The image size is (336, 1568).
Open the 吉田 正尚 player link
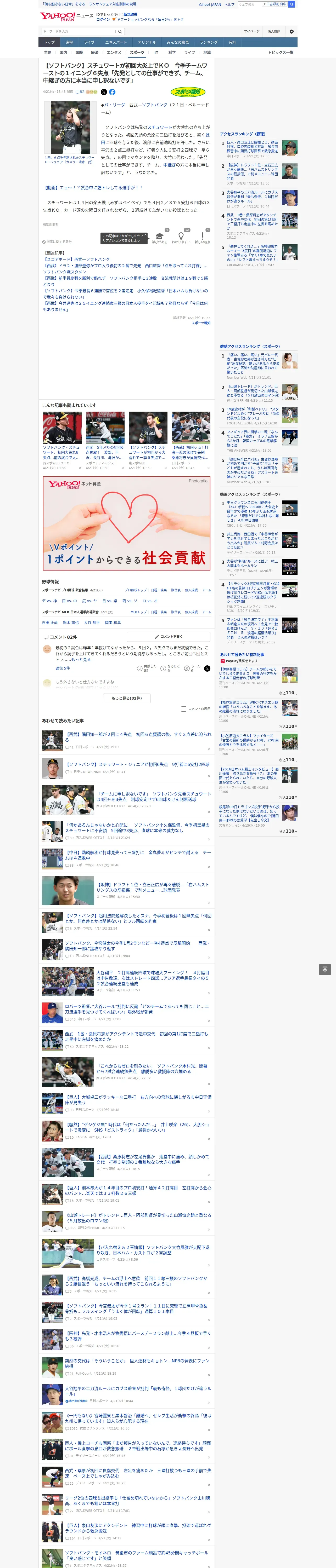tap(50, 623)
